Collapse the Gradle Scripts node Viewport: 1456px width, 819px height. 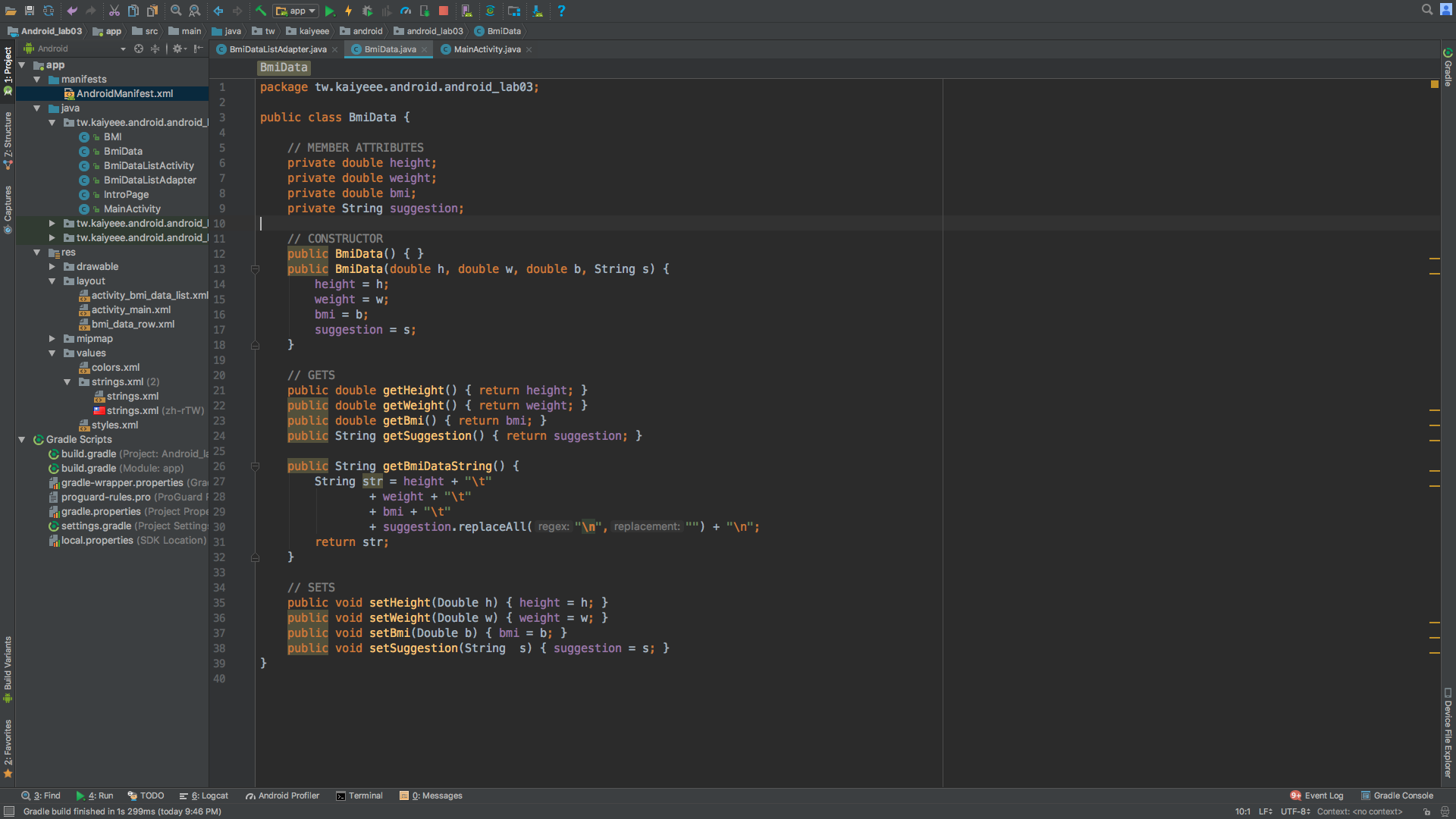(x=21, y=439)
